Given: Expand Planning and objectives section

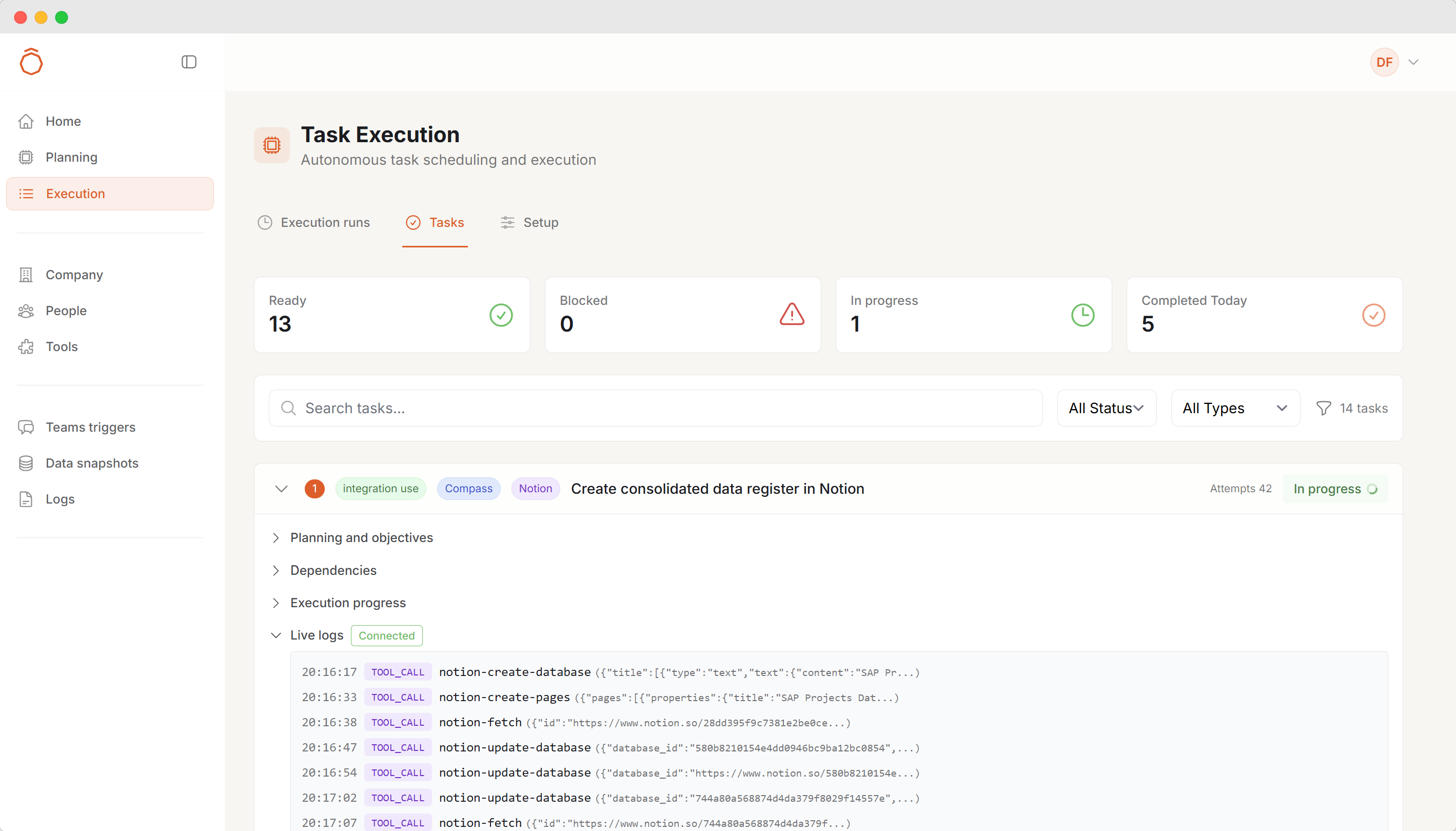Looking at the screenshot, I should pyautogui.click(x=361, y=537).
